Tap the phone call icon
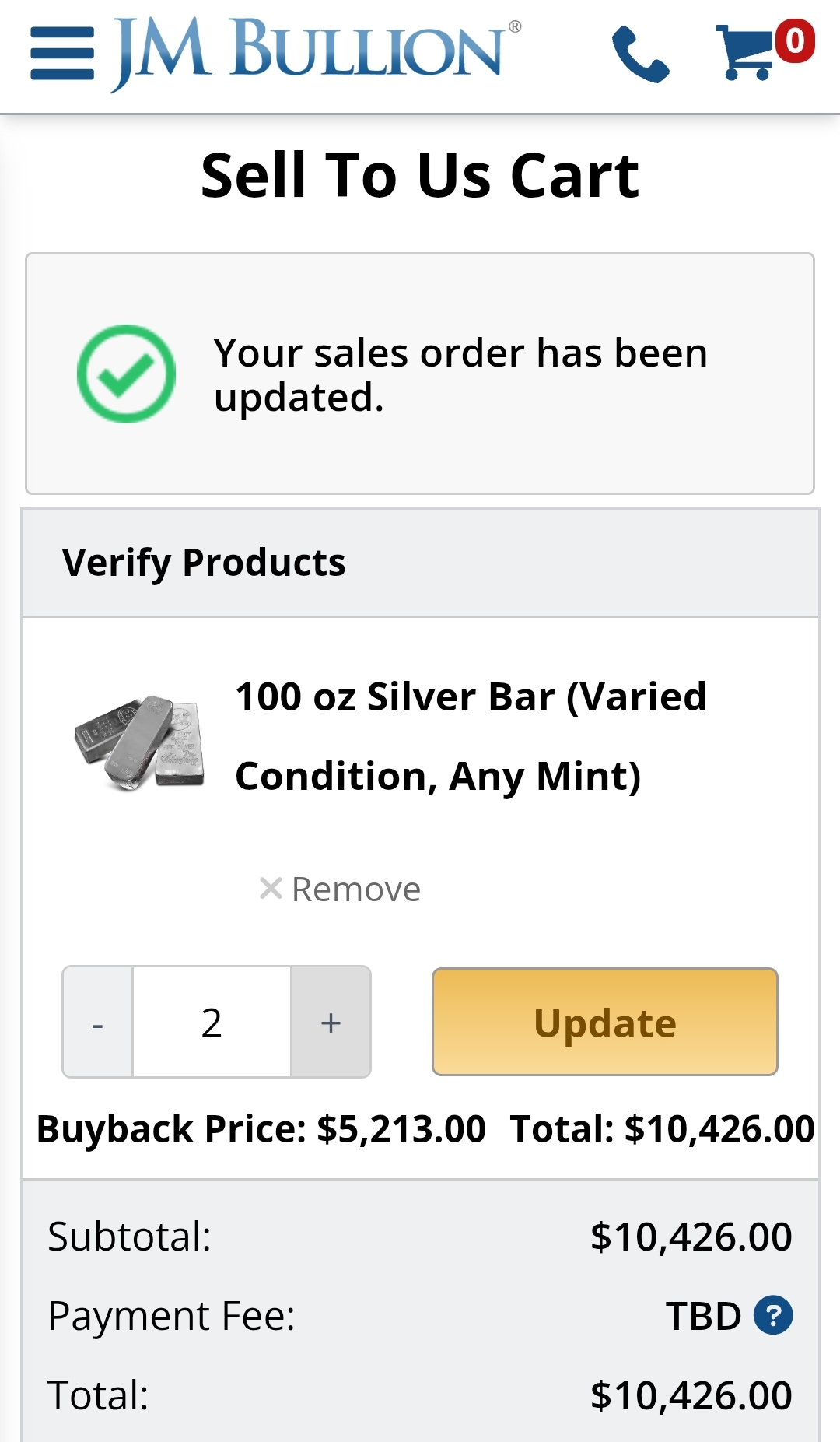Image resolution: width=840 pixels, height=1442 pixels. click(640, 54)
